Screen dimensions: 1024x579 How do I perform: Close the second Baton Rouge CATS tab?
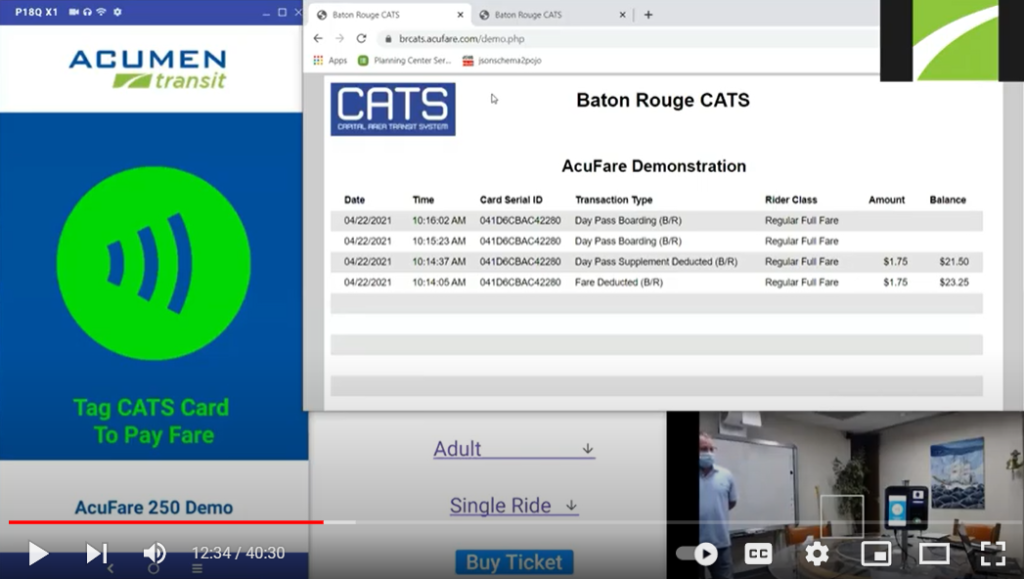pyautogui.click(x=622, y=14)
